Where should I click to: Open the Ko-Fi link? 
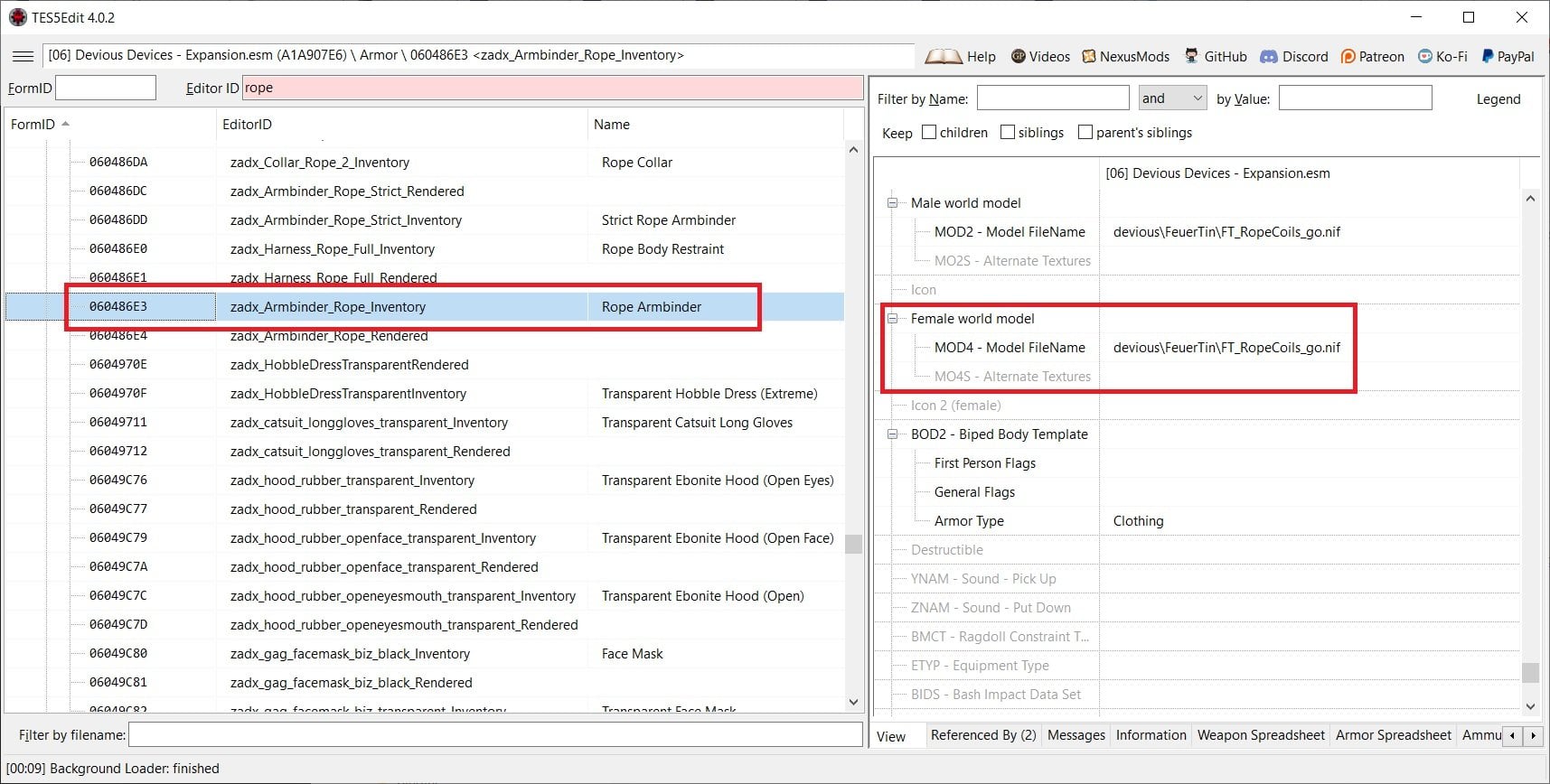[x=1442, y=56]
